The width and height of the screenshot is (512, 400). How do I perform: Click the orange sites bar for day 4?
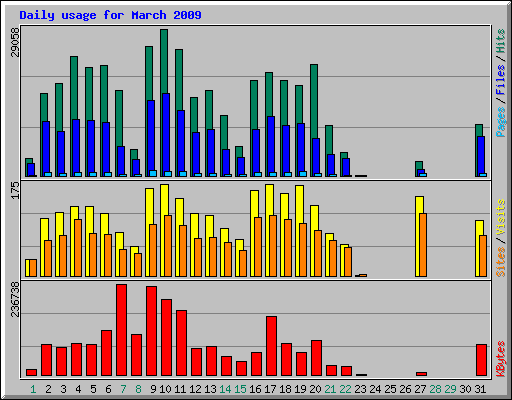[78, 248]
